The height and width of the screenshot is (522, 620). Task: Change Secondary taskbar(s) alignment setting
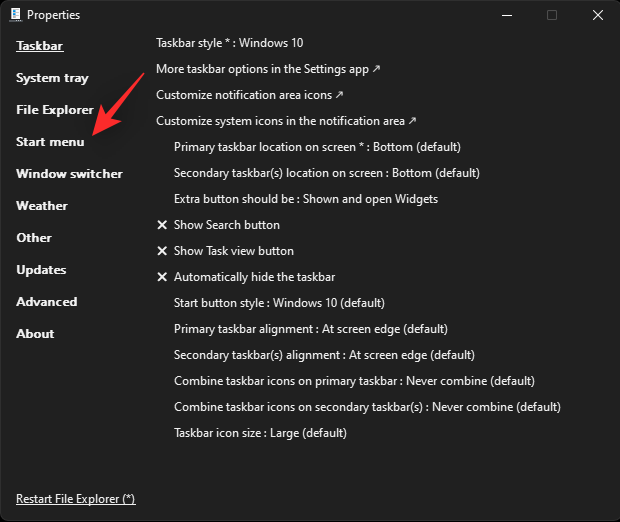pyautogui.click(x=324, y=355)
